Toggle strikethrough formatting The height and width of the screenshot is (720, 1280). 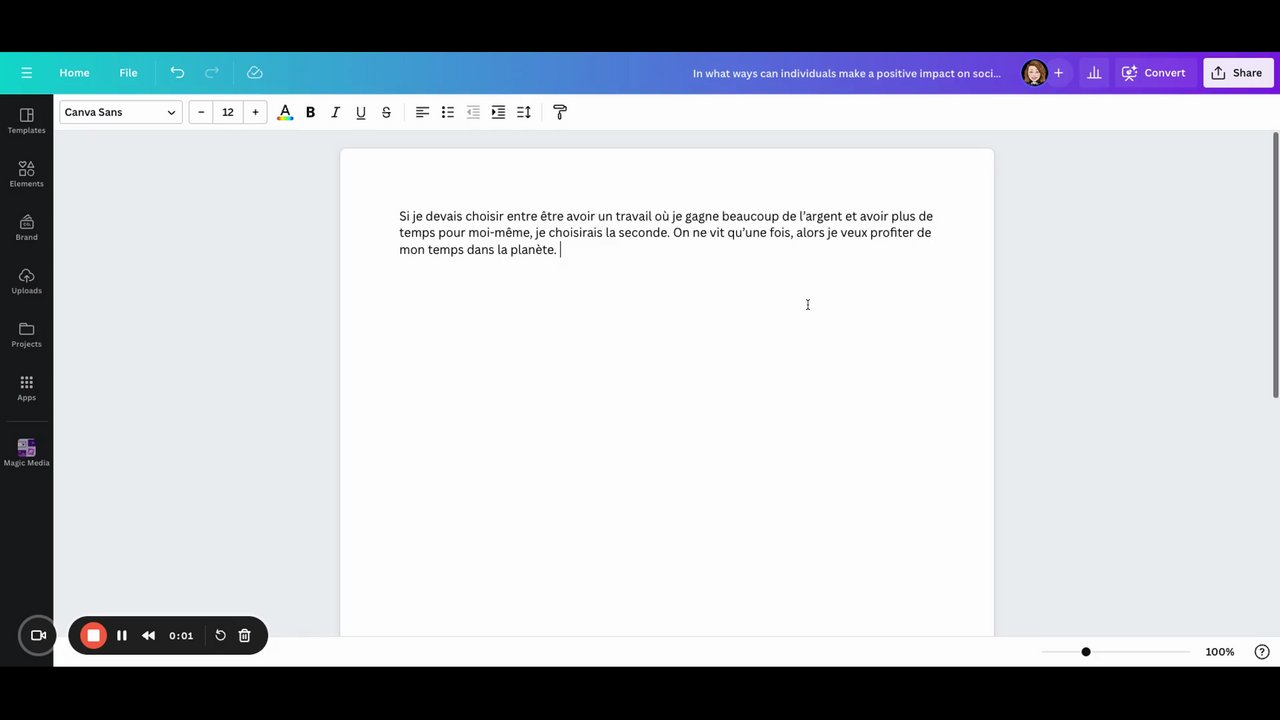386,112
